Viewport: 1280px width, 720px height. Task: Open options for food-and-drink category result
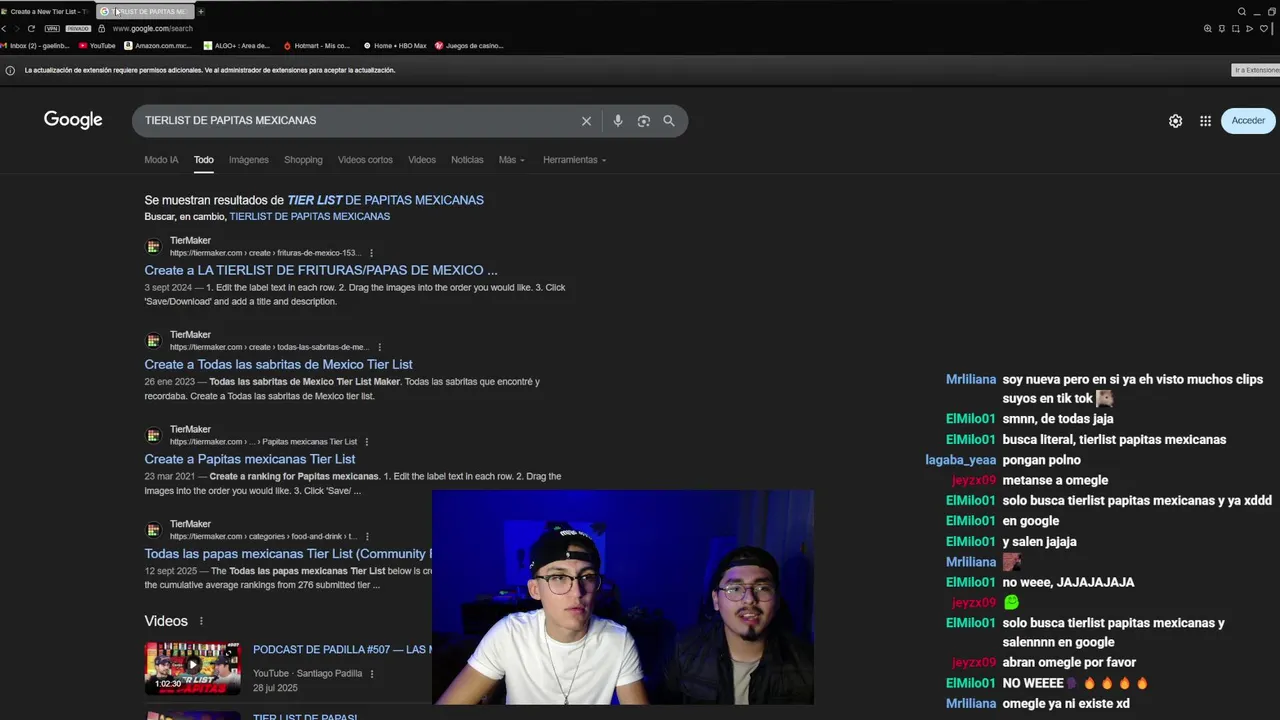[x=367, y=536]
